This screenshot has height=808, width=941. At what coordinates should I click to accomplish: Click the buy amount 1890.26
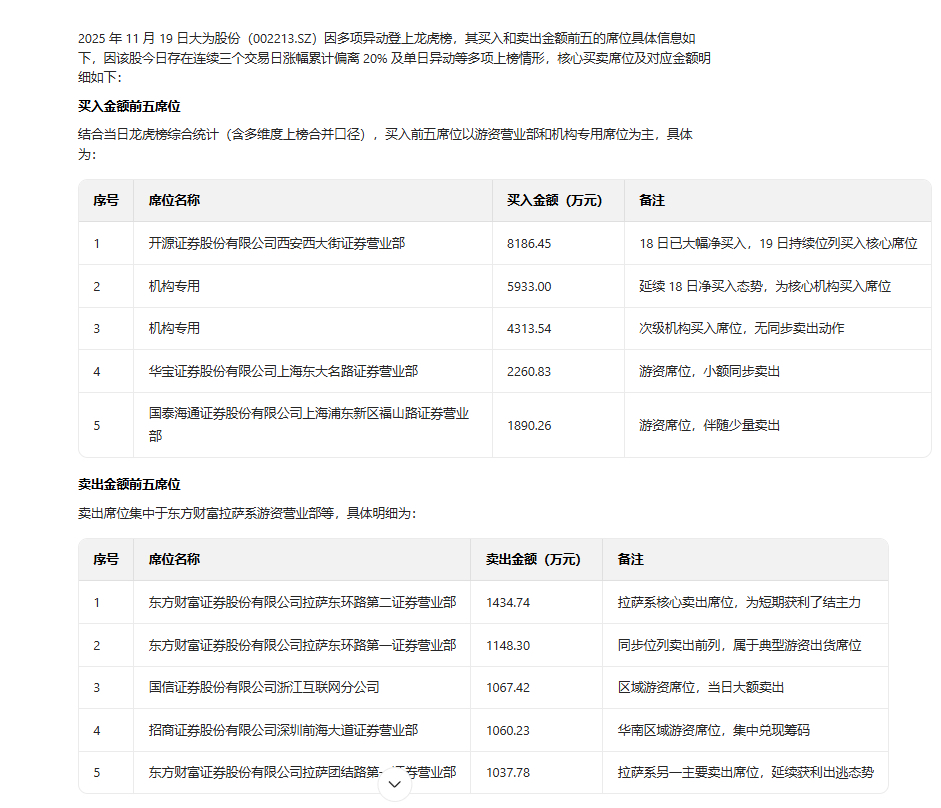[x=529, y=426]
